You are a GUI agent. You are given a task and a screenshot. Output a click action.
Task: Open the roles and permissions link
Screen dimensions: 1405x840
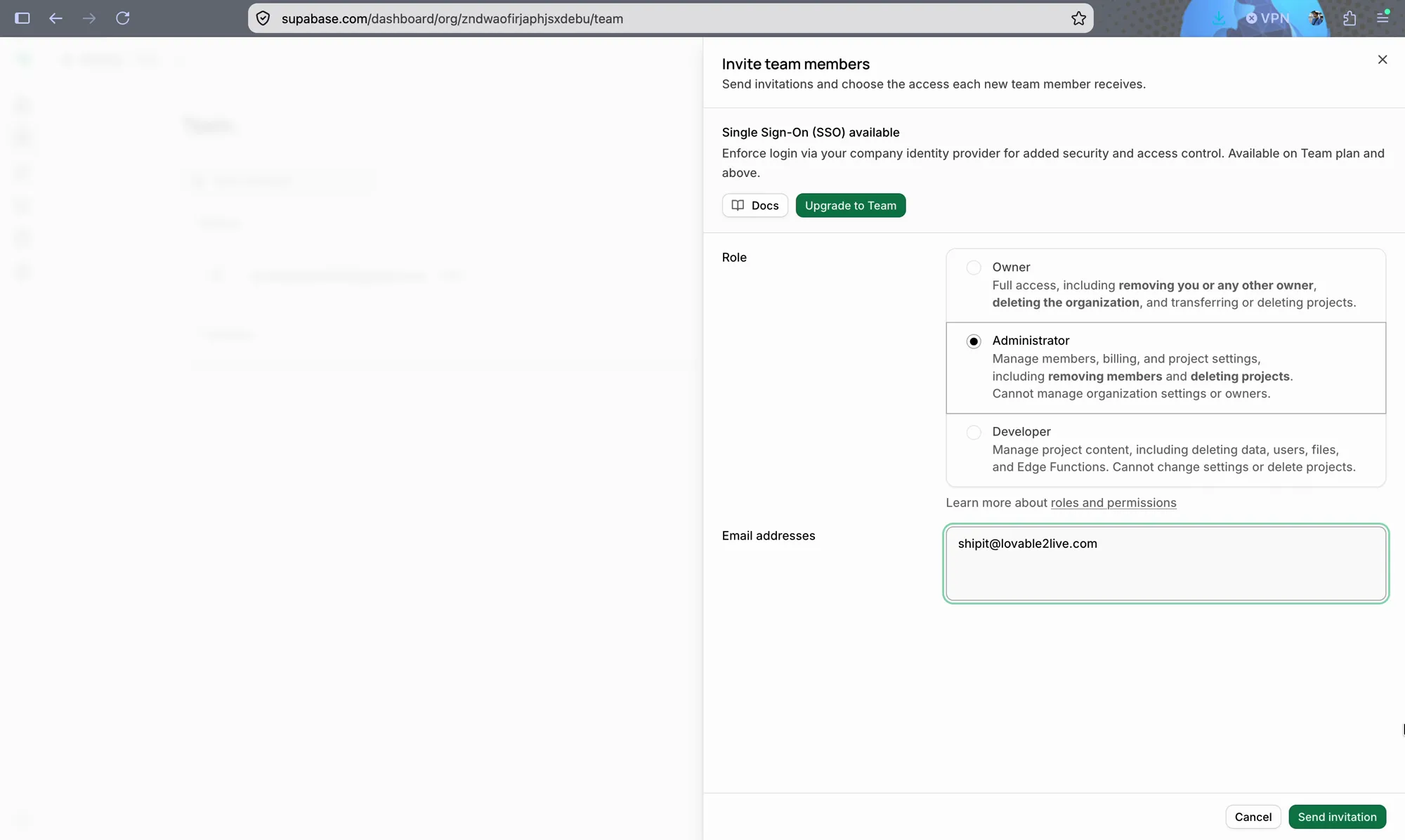coord(1113,503)
